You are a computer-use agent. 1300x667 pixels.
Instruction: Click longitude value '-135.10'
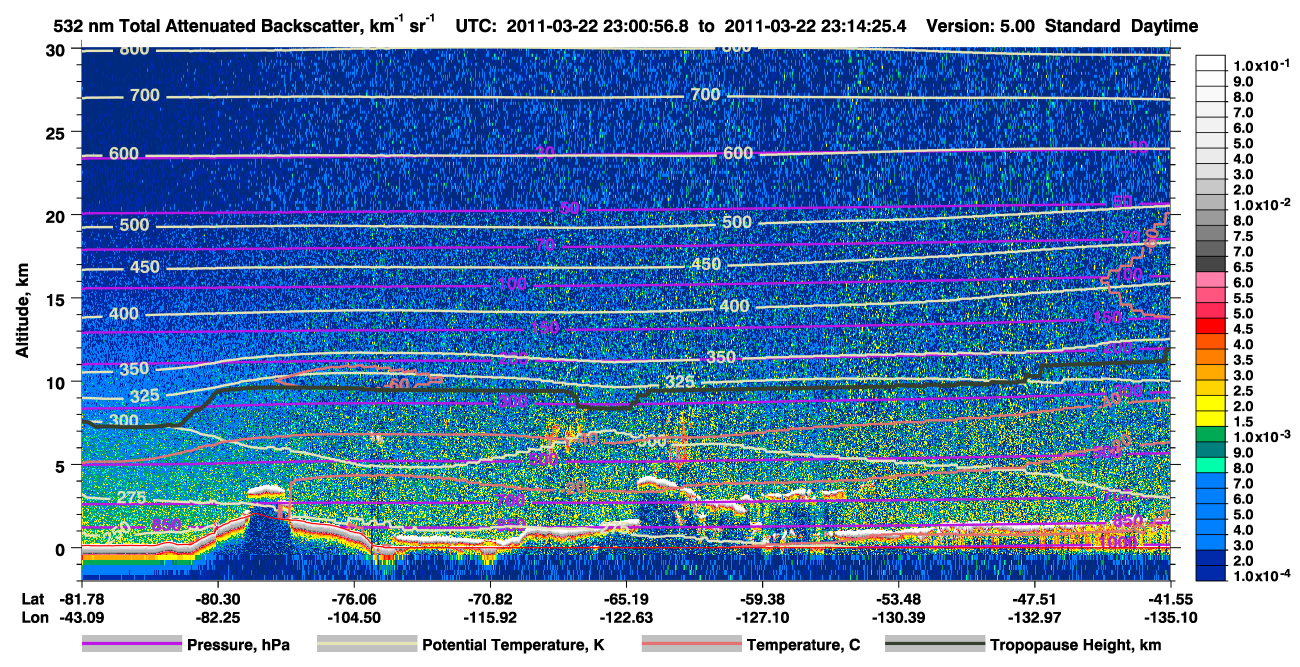[x=1170, y=618]
